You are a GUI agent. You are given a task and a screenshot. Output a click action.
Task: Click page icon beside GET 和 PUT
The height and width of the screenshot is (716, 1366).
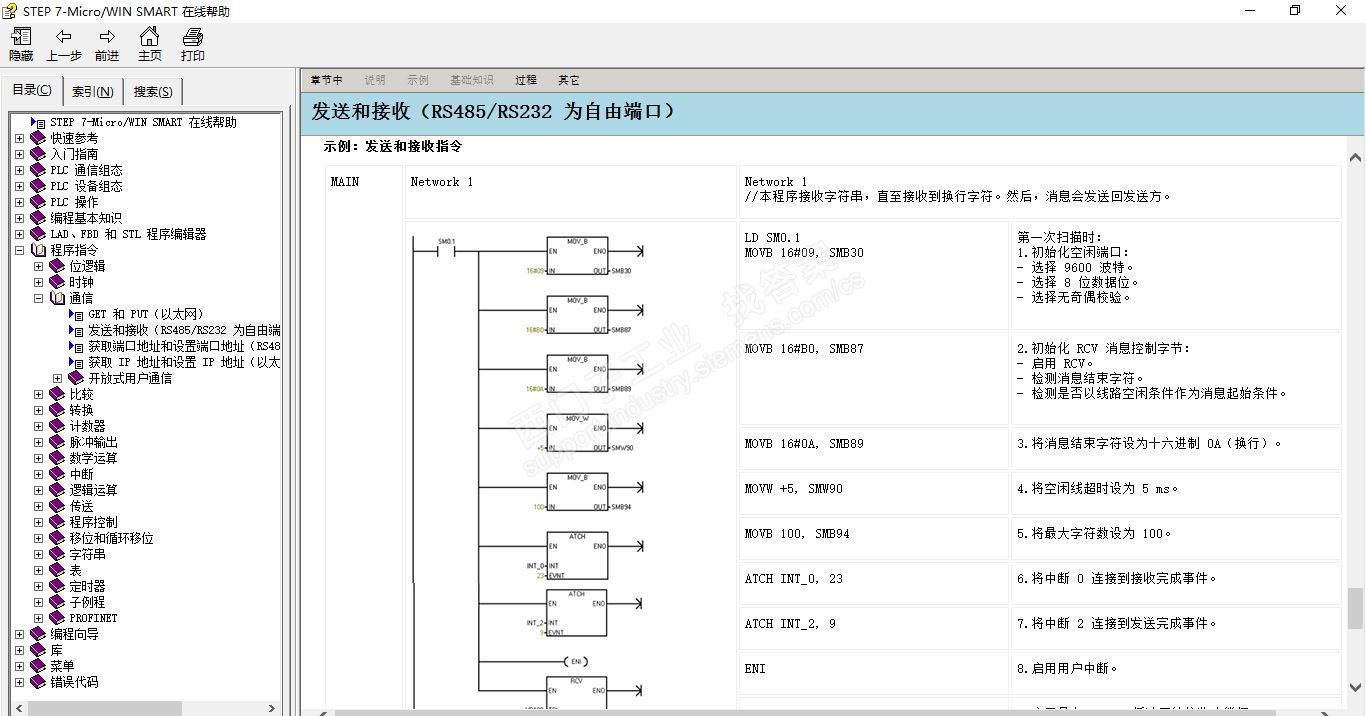pos(77,314)
